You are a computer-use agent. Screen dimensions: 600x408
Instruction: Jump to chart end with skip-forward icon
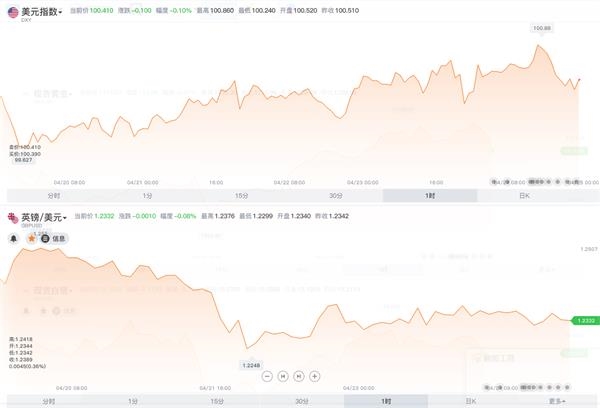(298, 376)
